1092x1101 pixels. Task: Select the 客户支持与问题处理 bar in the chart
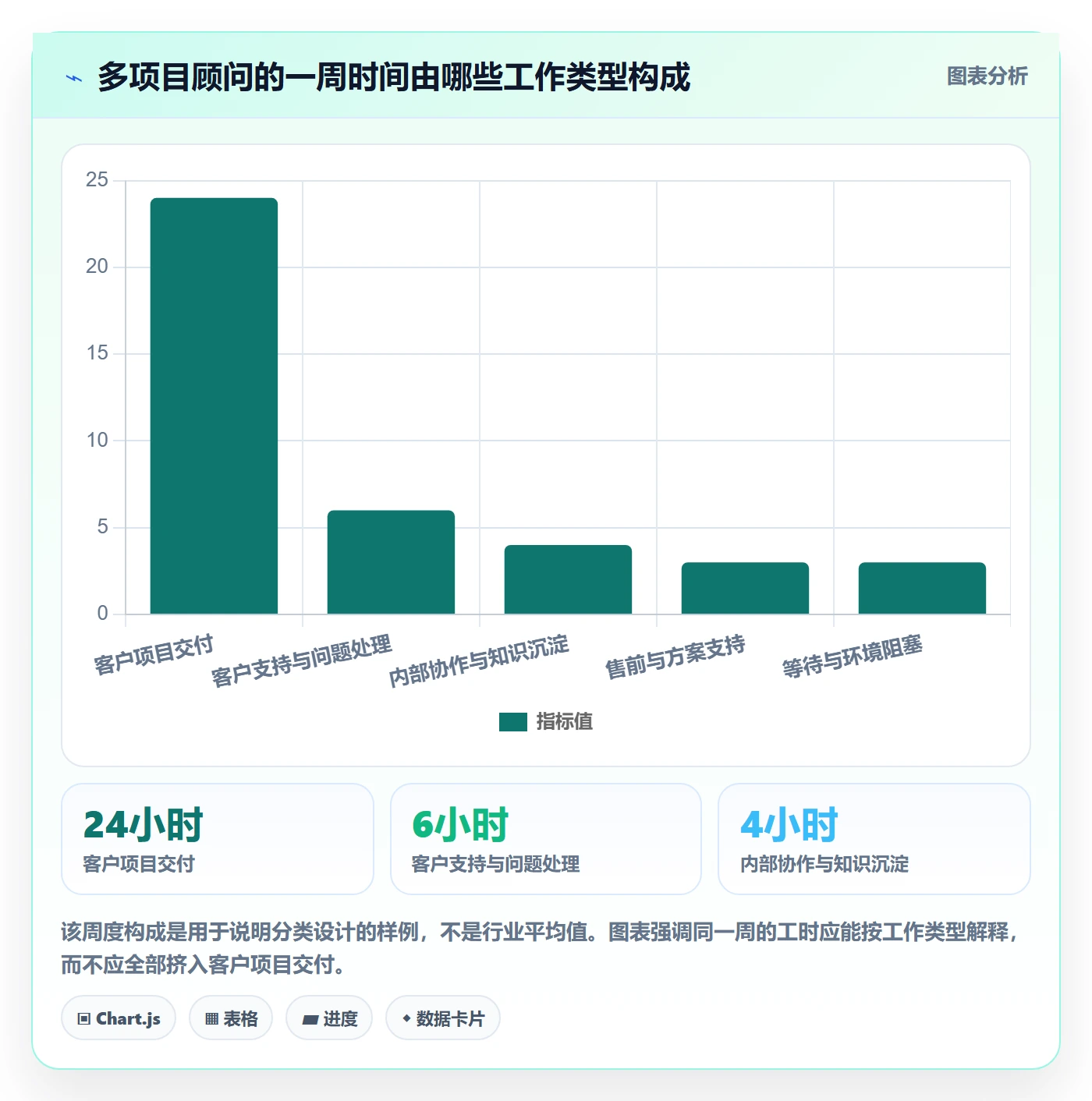pyautogui.click(x=391, y=562)
